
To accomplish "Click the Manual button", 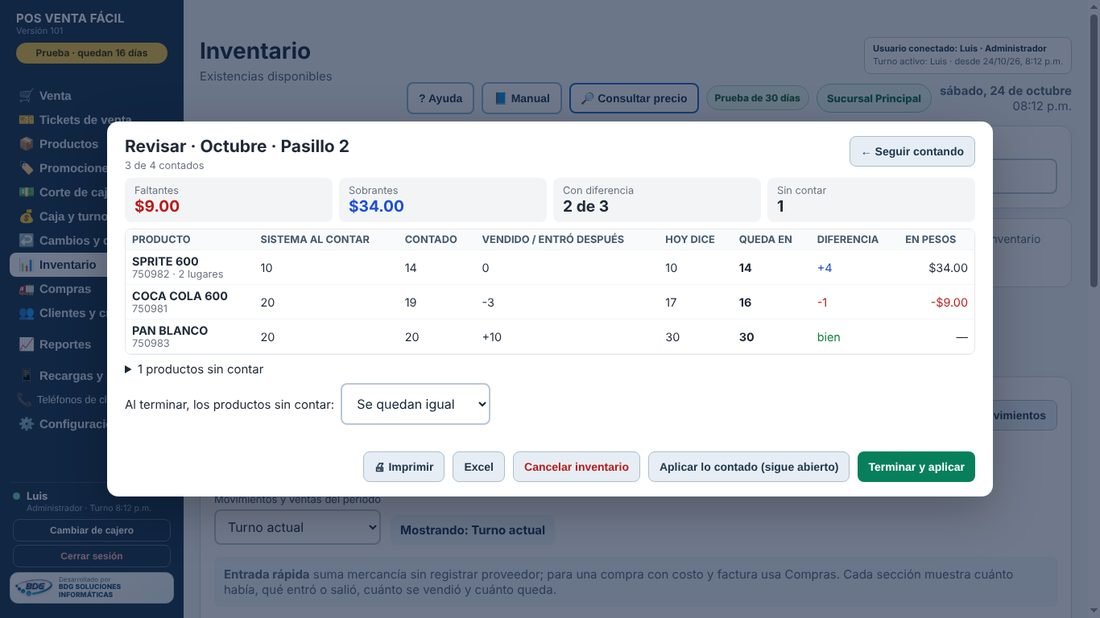I will coord(522,98).
